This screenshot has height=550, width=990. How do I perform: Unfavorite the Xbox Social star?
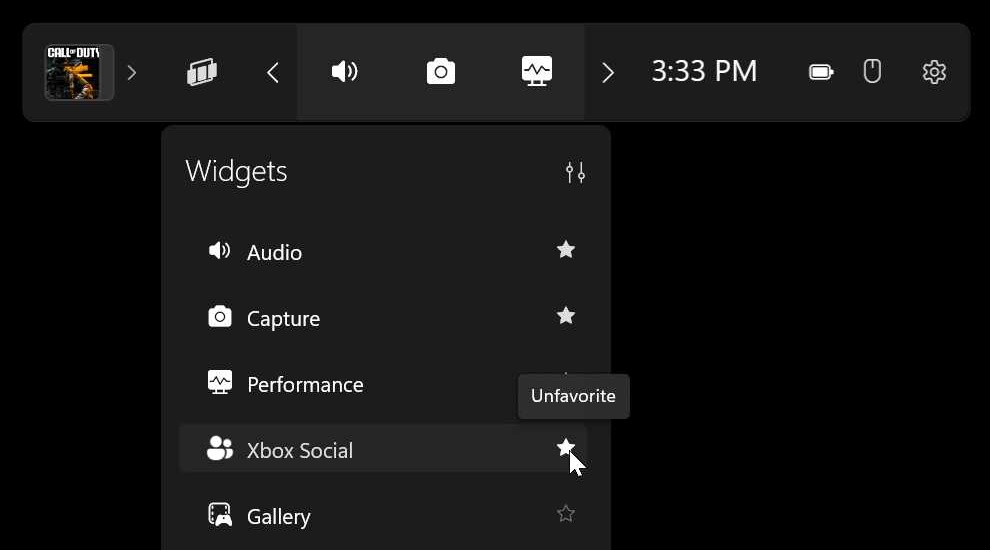click(x=566, y=448)
